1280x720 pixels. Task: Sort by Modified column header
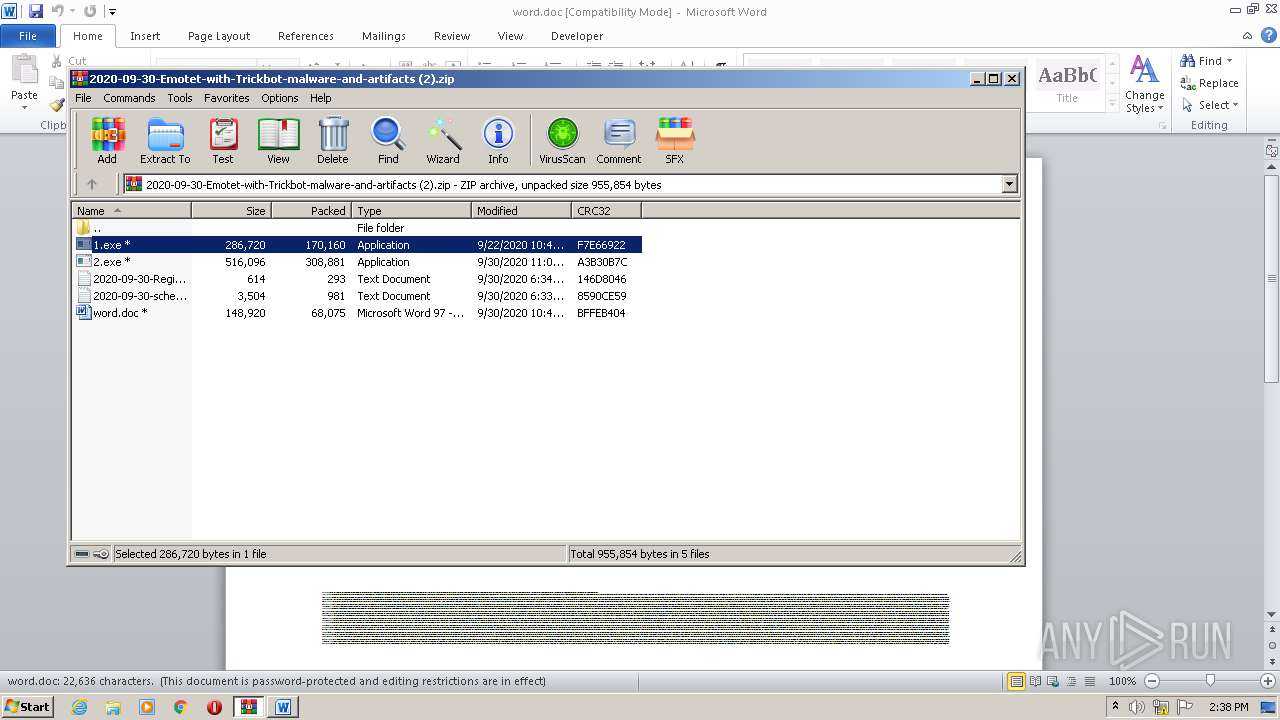521,211
